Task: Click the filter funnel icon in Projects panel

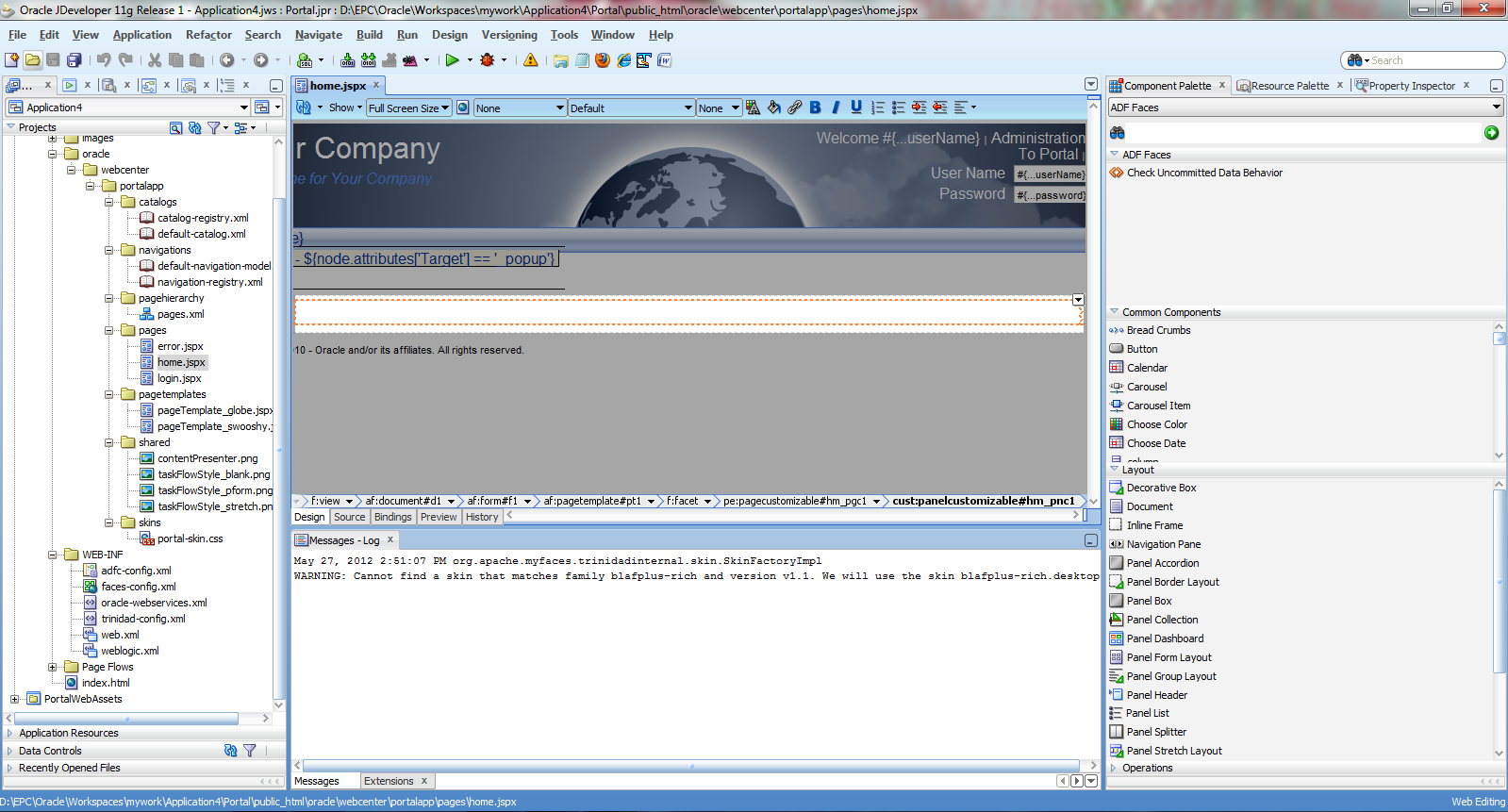Action: (x=214, y=127)
